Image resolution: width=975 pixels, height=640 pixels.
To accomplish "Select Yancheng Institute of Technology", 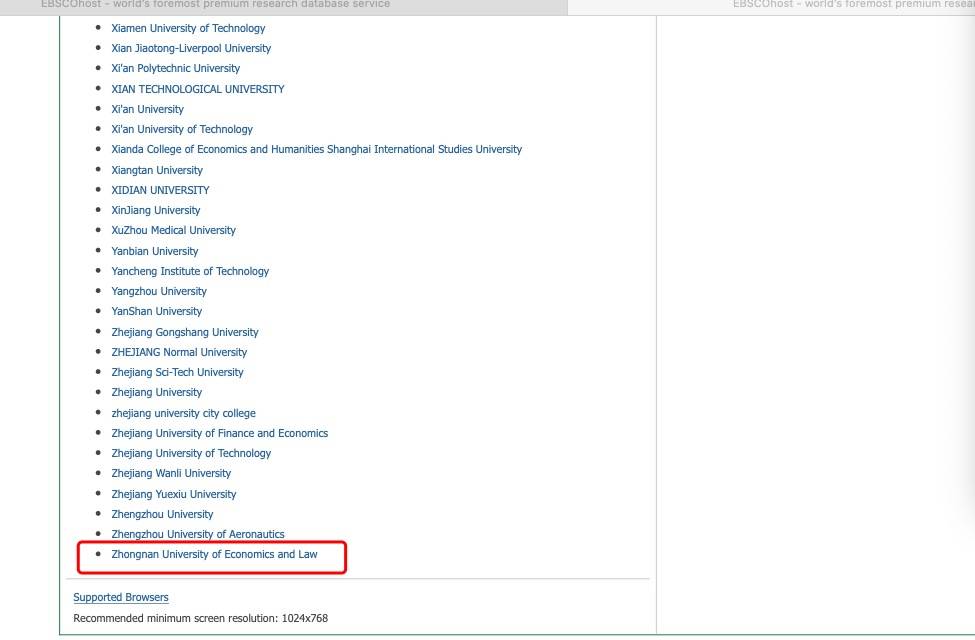I will coord(190,271).
